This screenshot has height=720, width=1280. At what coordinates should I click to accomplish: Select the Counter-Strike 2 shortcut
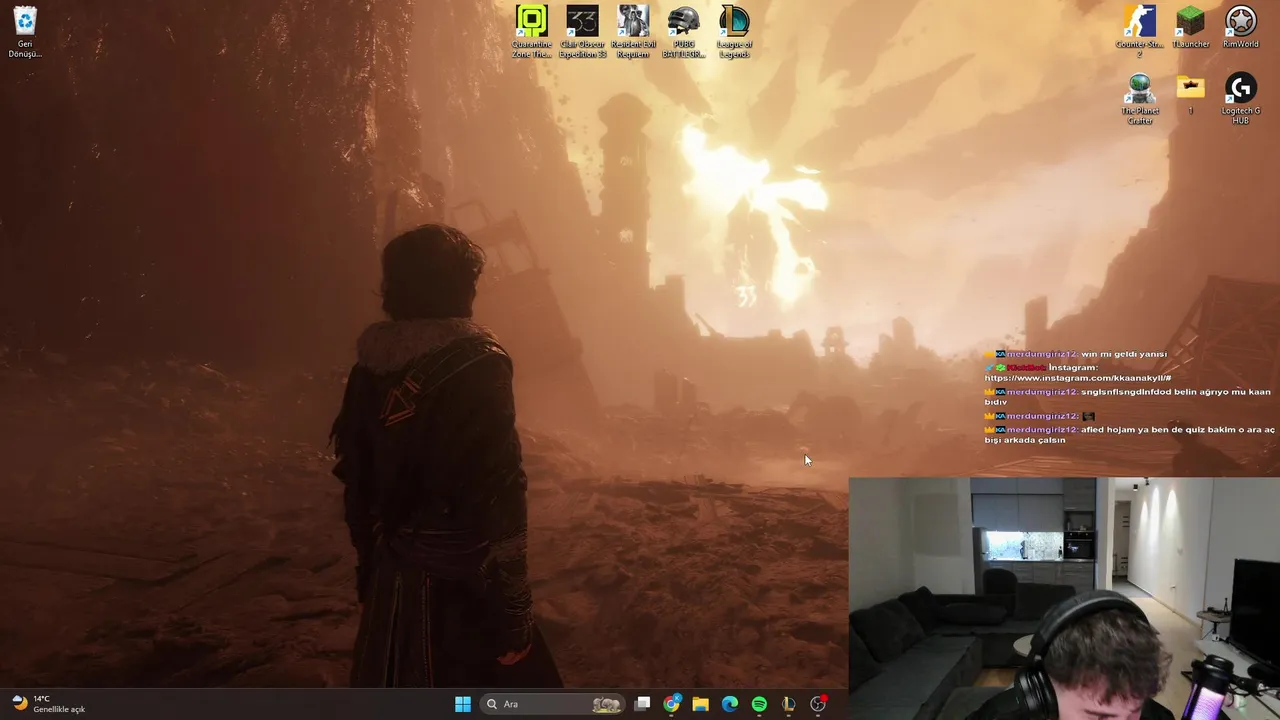(1140, 33)
